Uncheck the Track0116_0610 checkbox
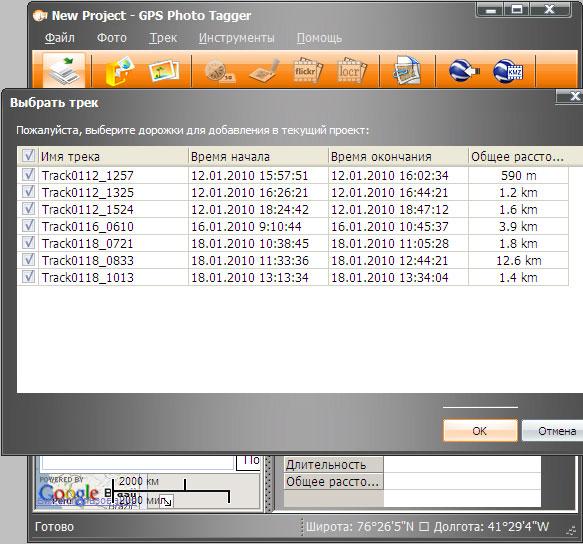Image resolution: width=583 pixels, height=544 pixels. [x=29, y=226]
